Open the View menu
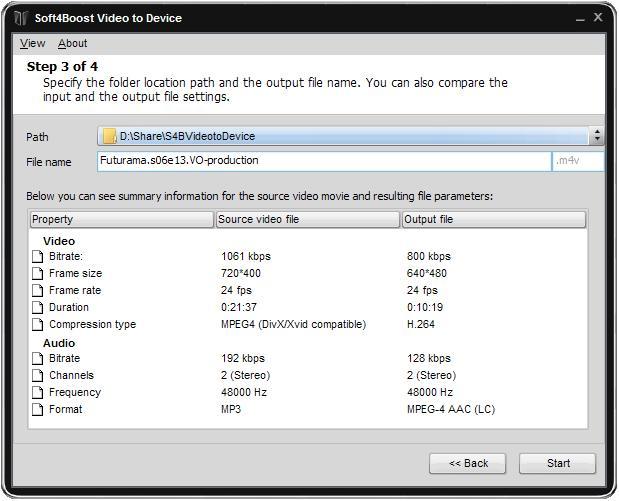This screenshot has height=501, width=619. (x=32, y=43)
